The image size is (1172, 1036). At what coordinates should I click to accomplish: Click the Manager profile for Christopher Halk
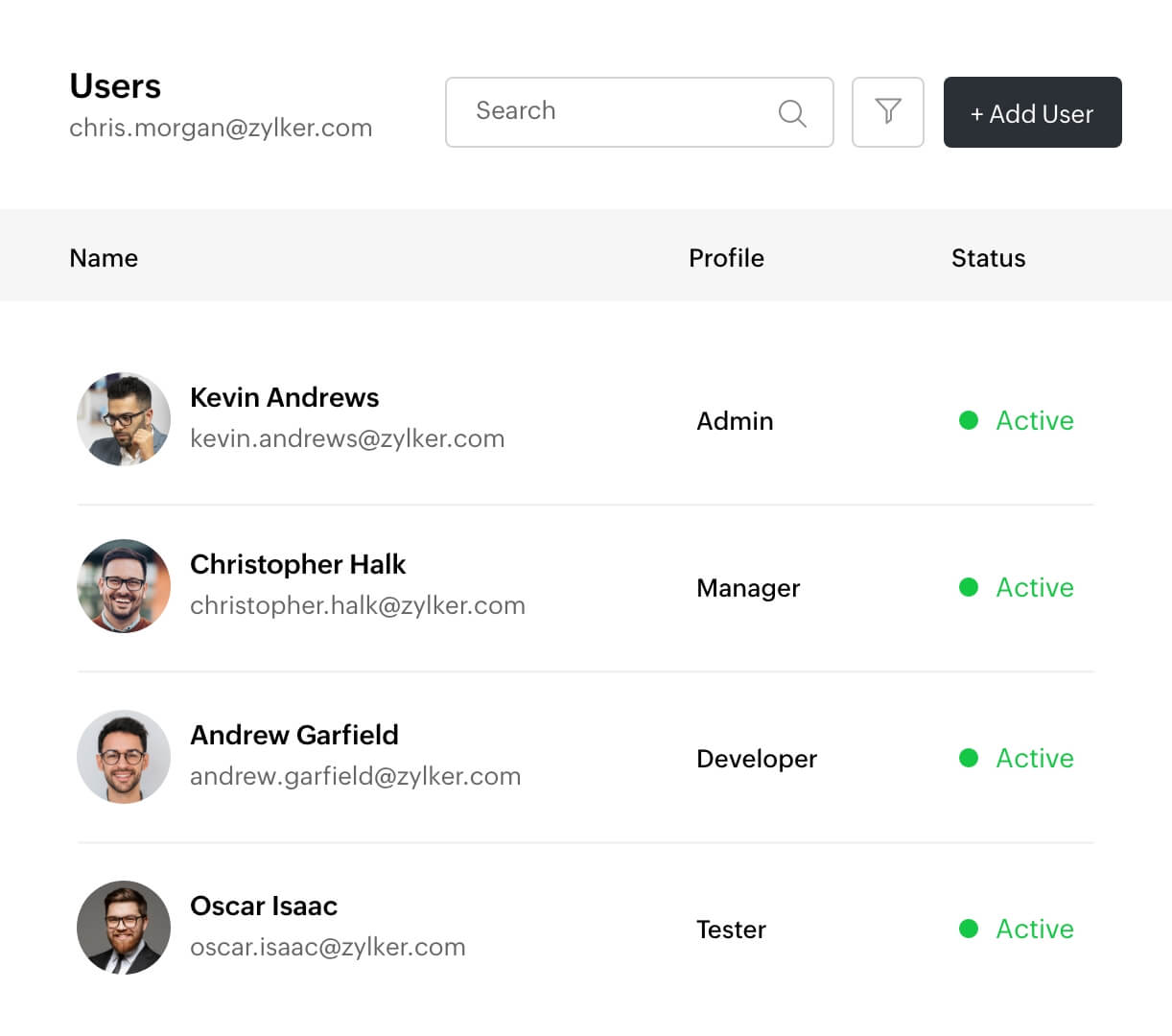click(x=748, y=588)
